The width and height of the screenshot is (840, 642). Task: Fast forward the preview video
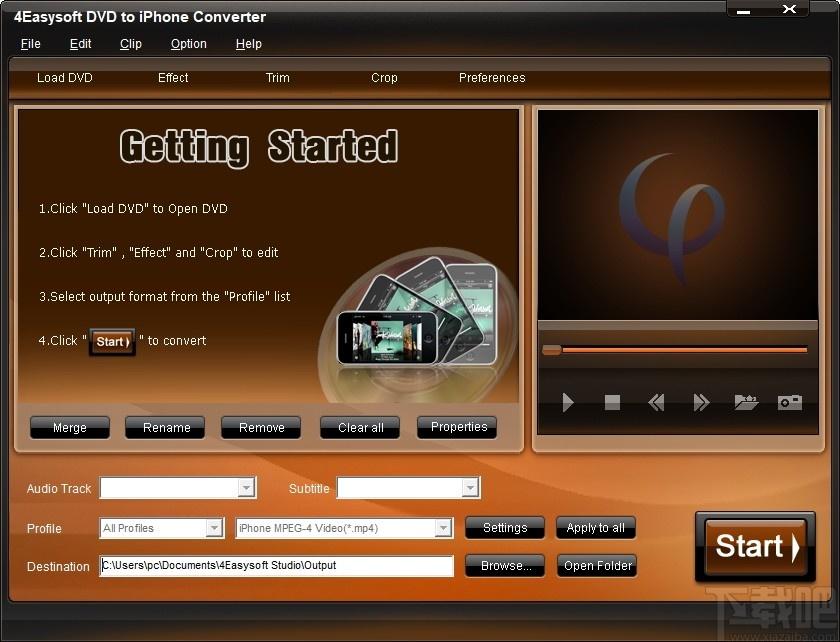(x=701, y=402)
